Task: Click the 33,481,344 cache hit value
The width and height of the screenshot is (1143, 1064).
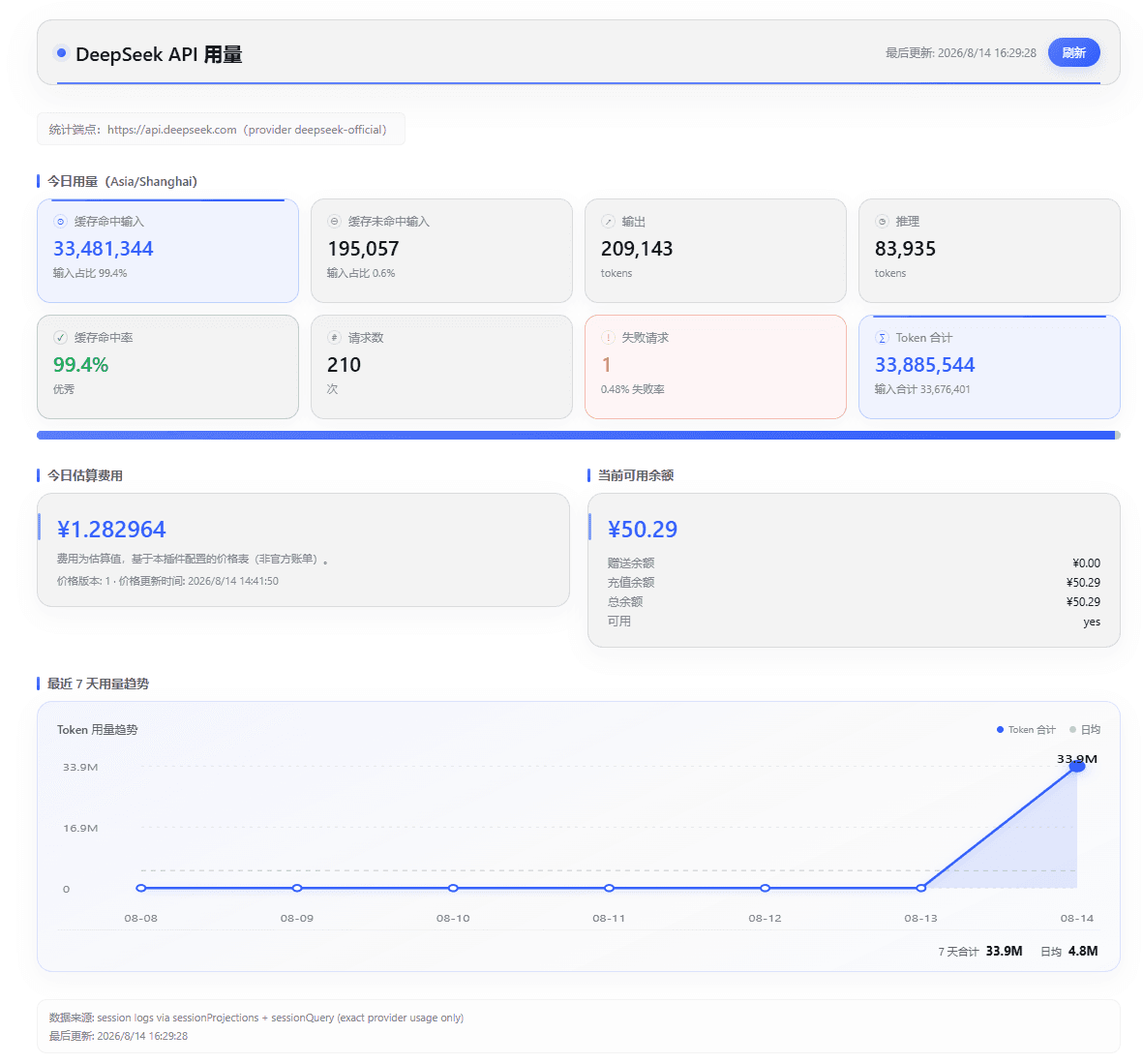Action: tap(104, 249)
